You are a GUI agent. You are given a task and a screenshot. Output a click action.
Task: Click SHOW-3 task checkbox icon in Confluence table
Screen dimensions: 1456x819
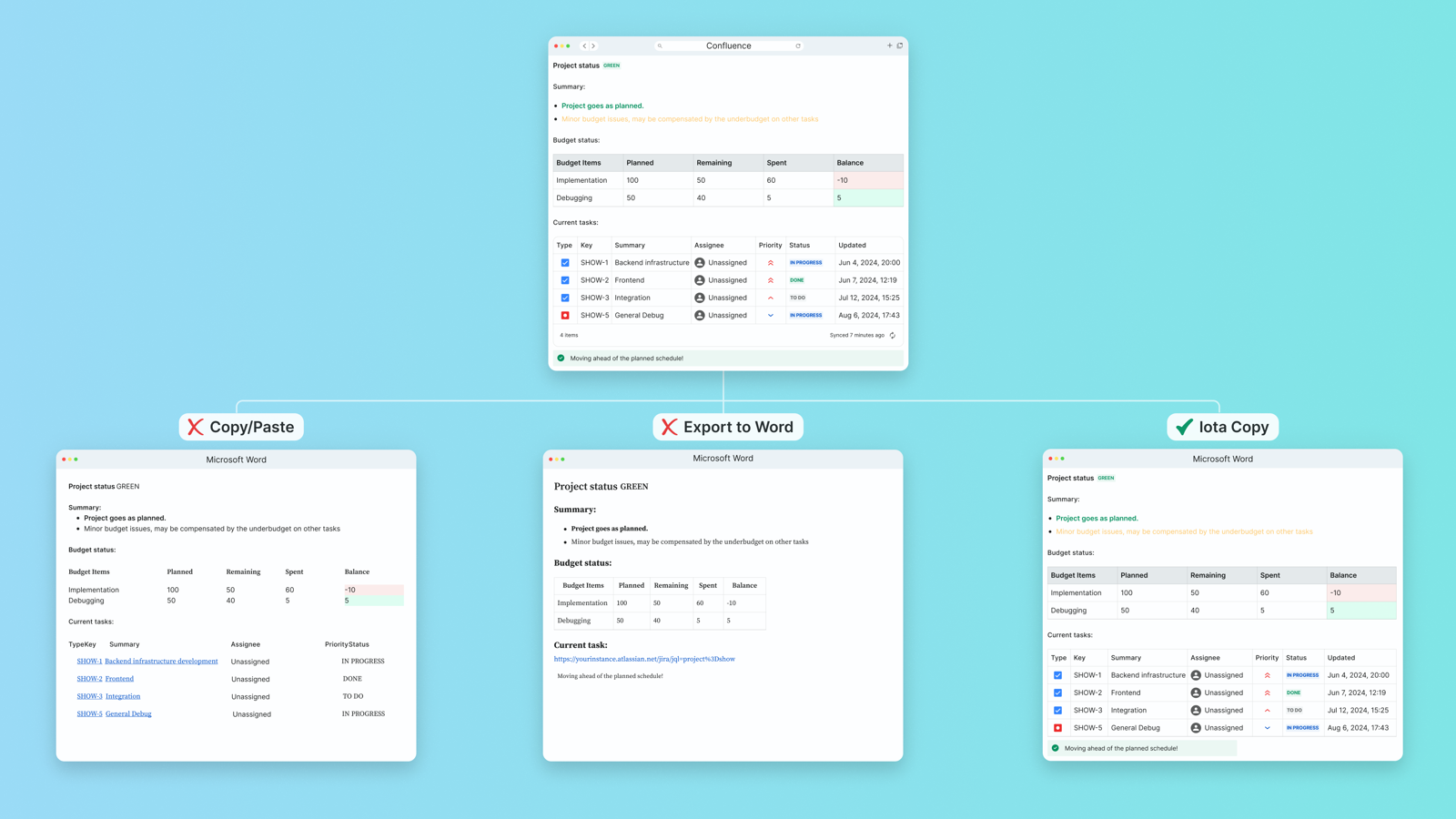(565, 298)
